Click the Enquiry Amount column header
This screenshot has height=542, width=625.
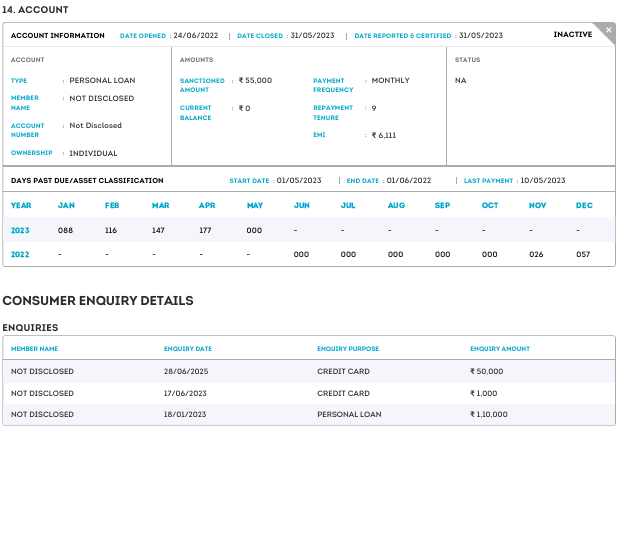click(x=500, y=349)
